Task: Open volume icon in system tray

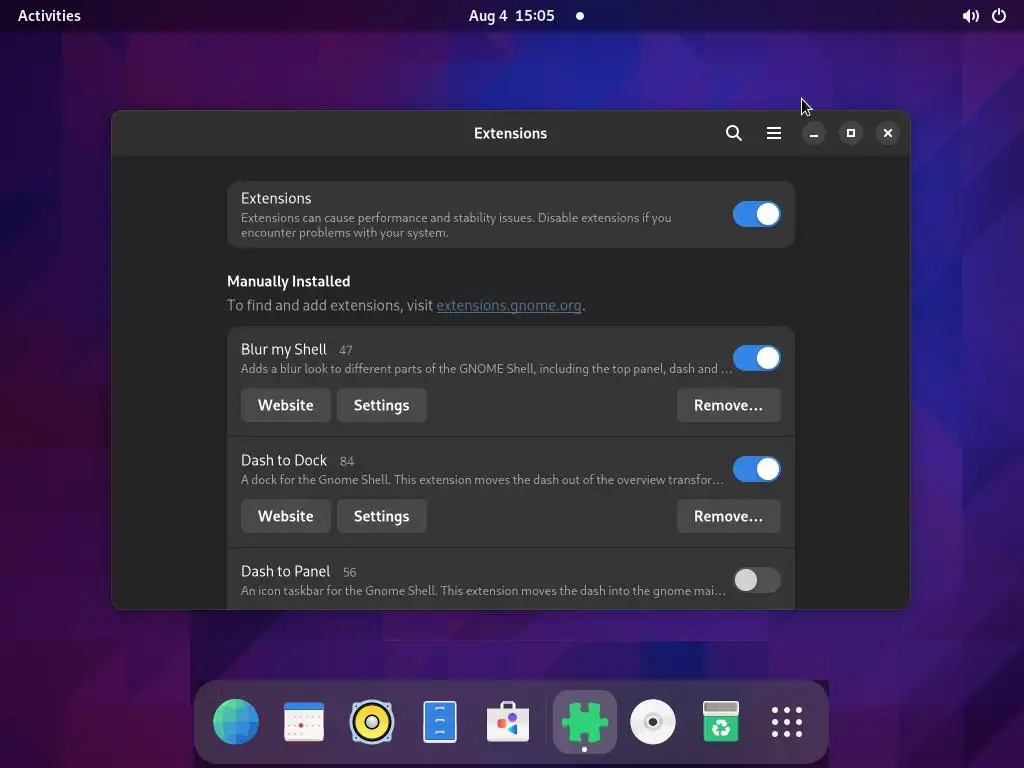Action: click(x=970, y=16)
